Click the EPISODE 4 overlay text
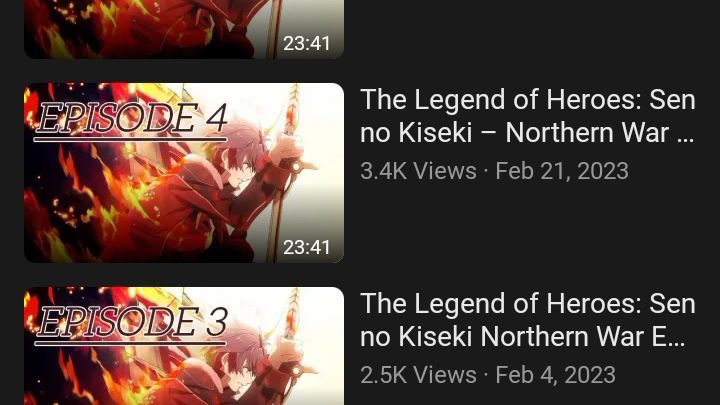Viewport: 720px width, 405px height. [x=131, y=120]
